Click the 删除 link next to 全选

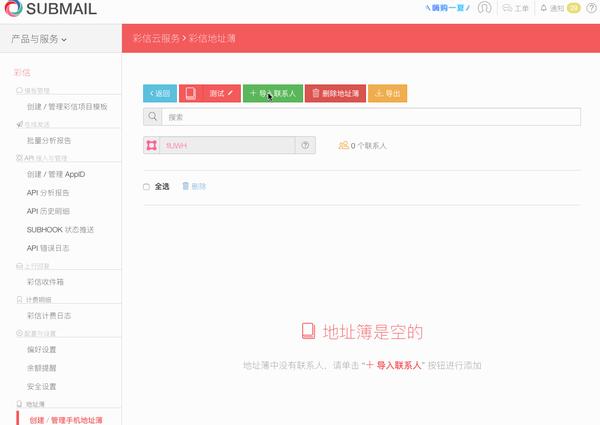(x=199, y=187)
